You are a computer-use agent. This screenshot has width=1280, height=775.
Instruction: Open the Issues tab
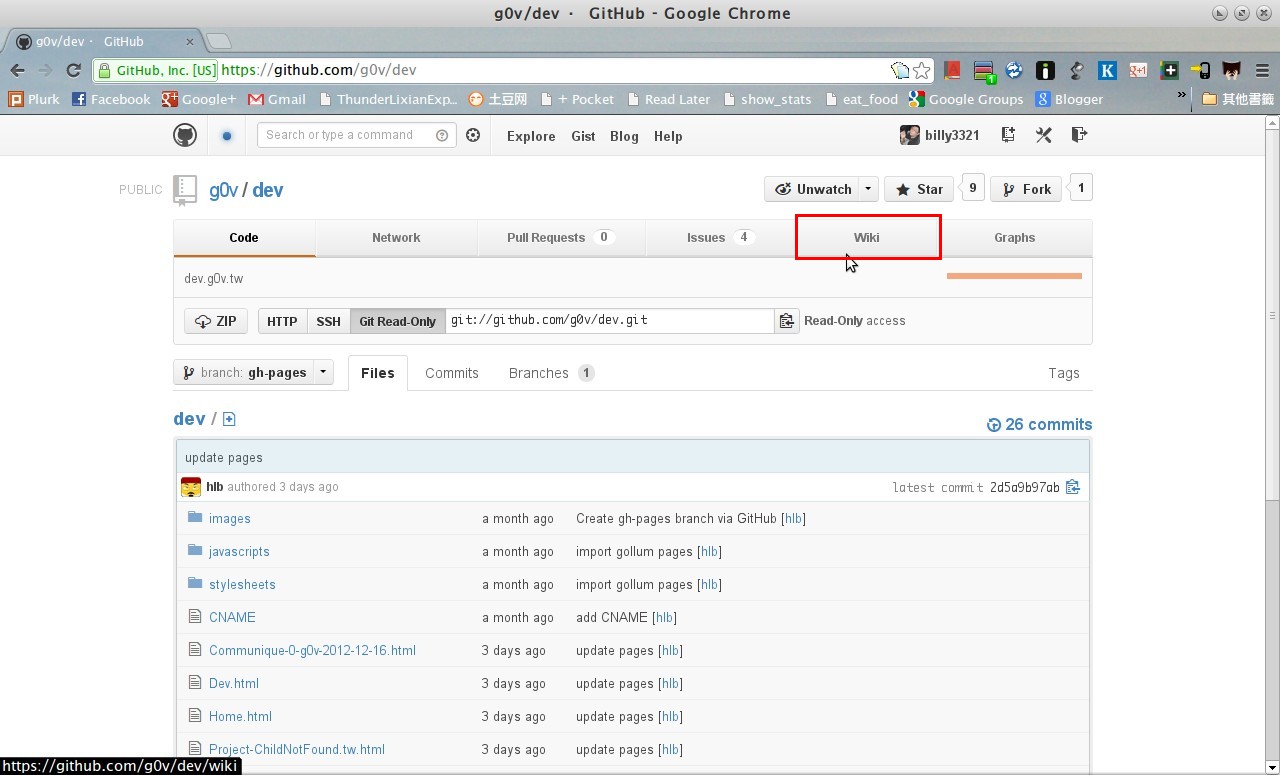[x=720, y=238]
